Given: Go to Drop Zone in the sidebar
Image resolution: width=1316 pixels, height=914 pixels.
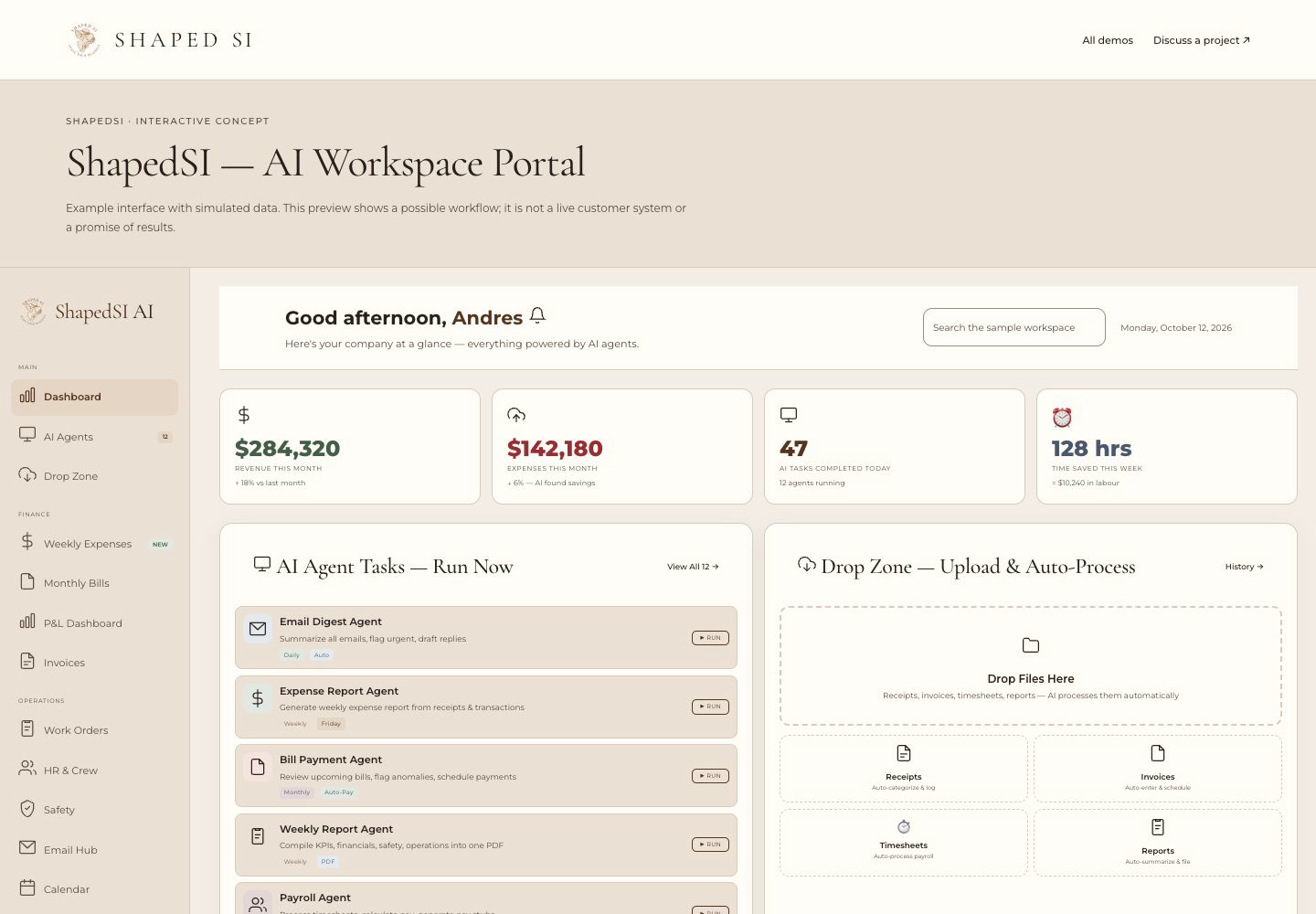Looking at the screenshot, I should click(95, 476).
